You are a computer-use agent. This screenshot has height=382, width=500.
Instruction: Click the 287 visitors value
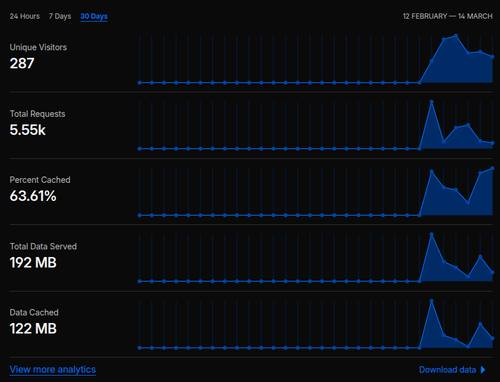tap(22, 63)
